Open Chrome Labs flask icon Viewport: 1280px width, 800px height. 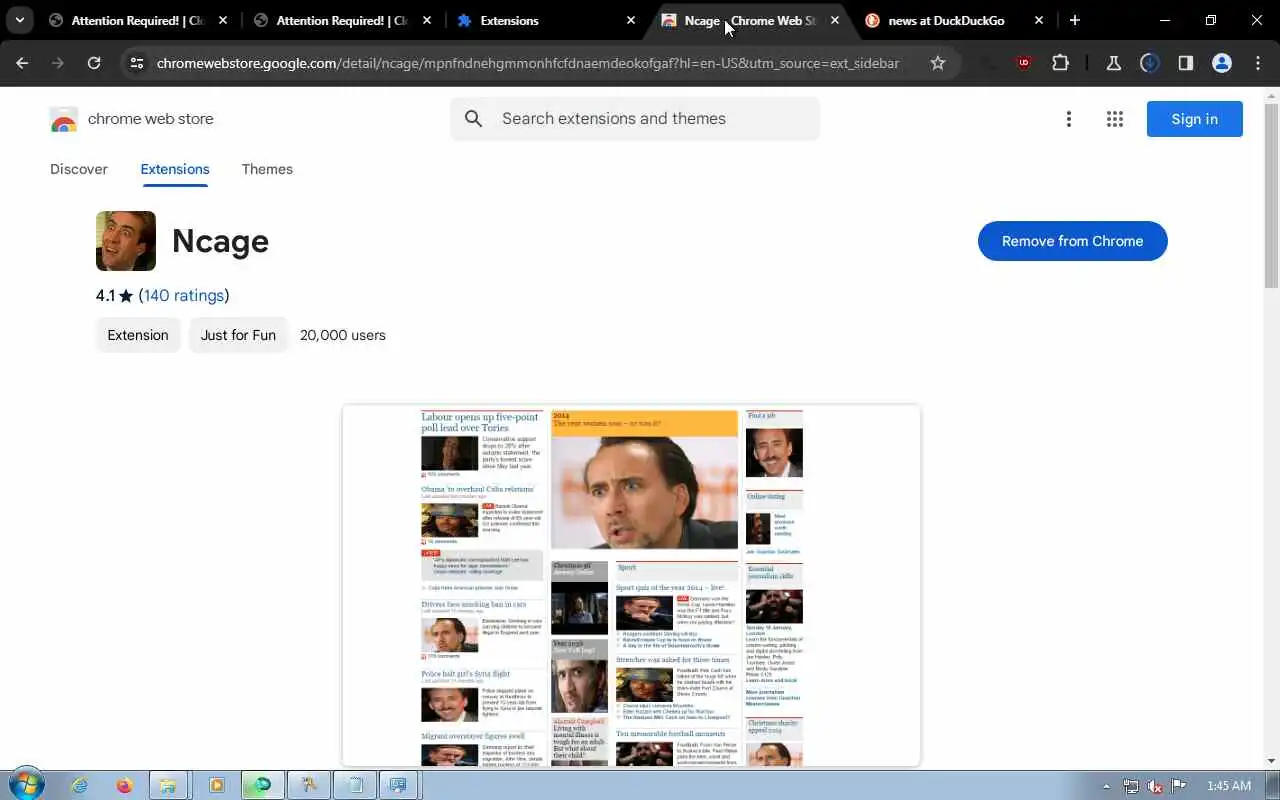(1113, 63)
